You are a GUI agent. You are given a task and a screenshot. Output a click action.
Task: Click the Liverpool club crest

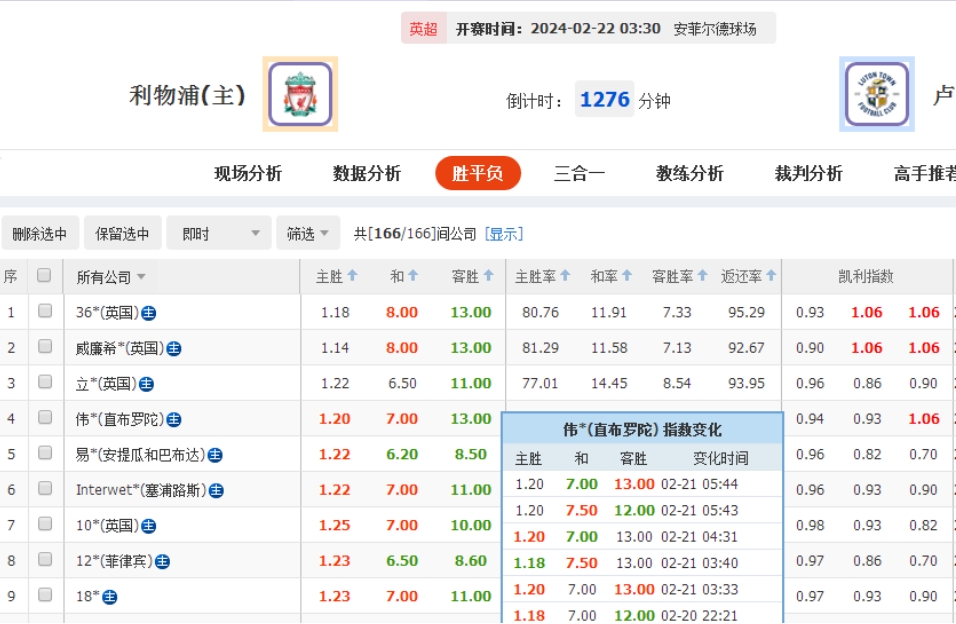[300, 94]
